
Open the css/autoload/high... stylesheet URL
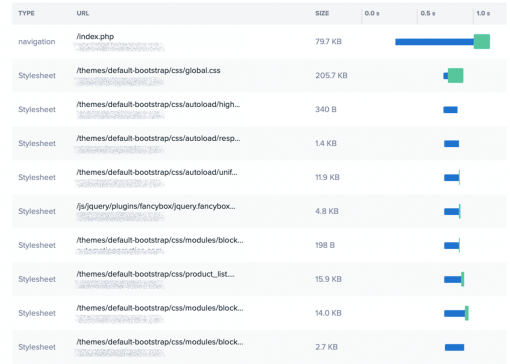coord(158,104)
